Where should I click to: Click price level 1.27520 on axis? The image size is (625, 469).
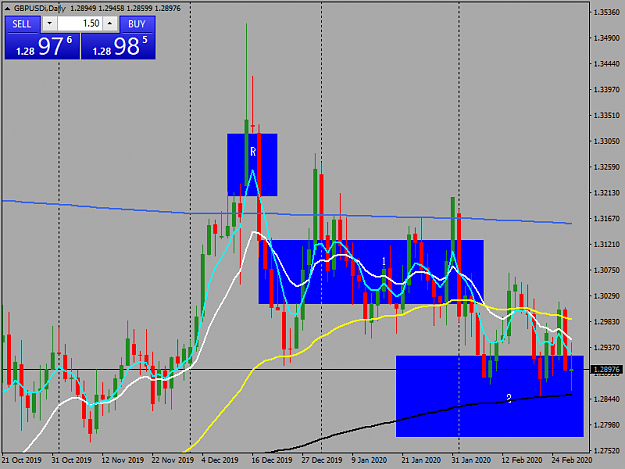click(x=607, y=451)
